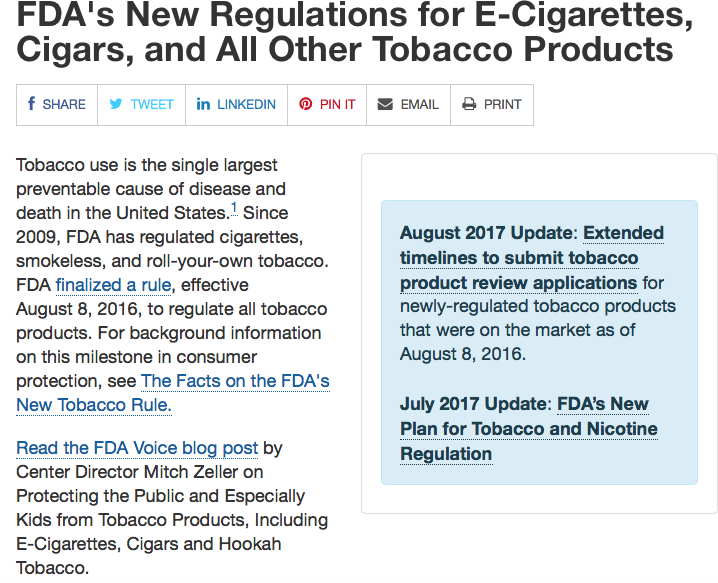Follow 'The Facts on the FDA's New Tobacco Rule' link
The height and width of the screenshot is (583, 718).
tap(235, 381)
